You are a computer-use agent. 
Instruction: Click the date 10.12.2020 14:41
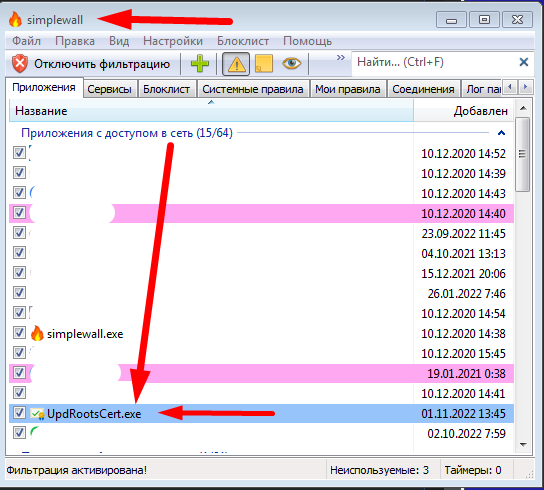(x=464, y=394)
